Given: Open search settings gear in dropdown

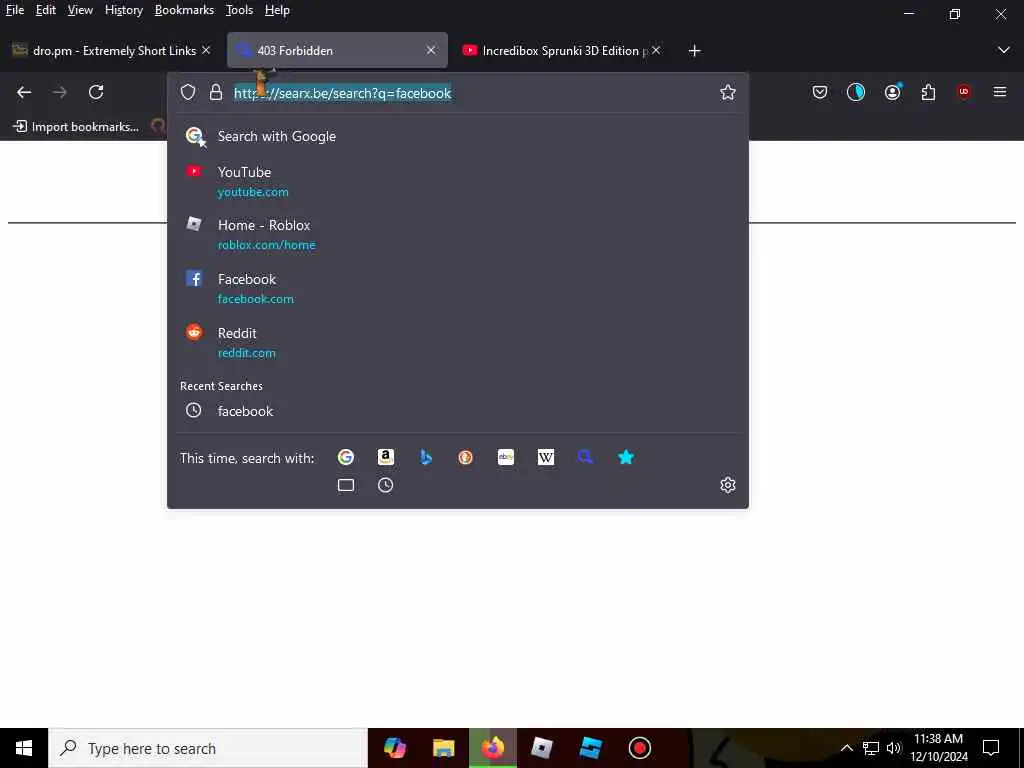Looking at the screenshot, I should click(728, 485).
